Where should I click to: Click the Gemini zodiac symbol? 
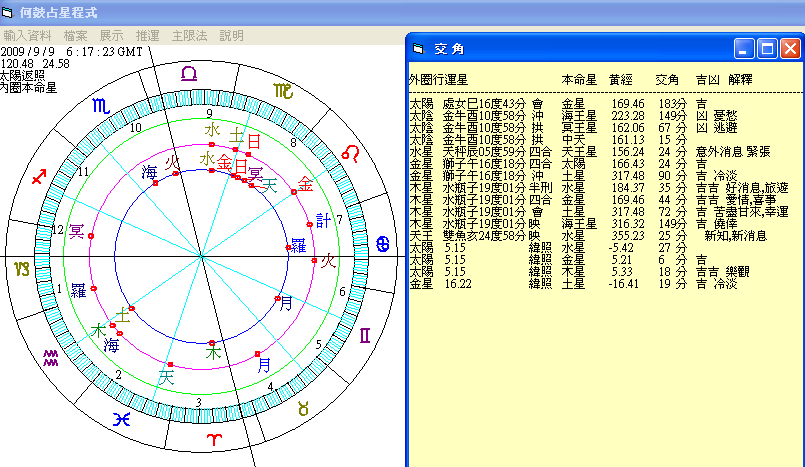click(365, 335)
